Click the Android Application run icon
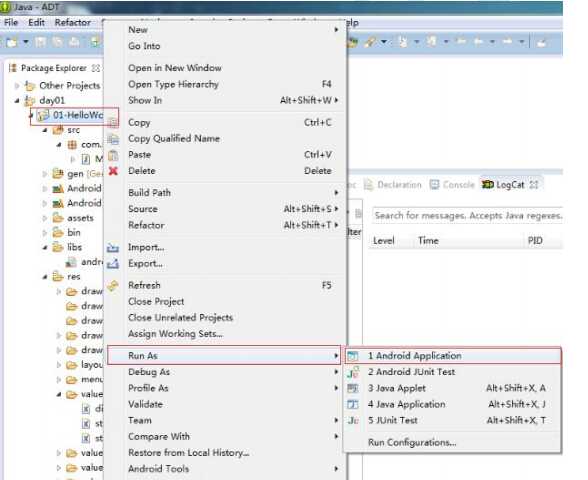Screen dimensions: 588x480 [353, 356]
